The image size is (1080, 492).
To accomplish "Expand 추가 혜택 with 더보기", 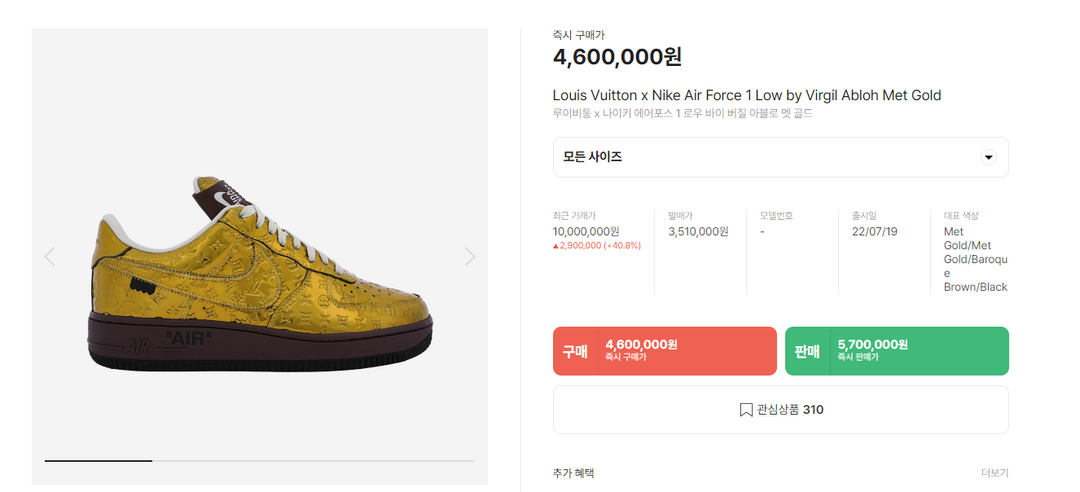I will tap(994, 473).
